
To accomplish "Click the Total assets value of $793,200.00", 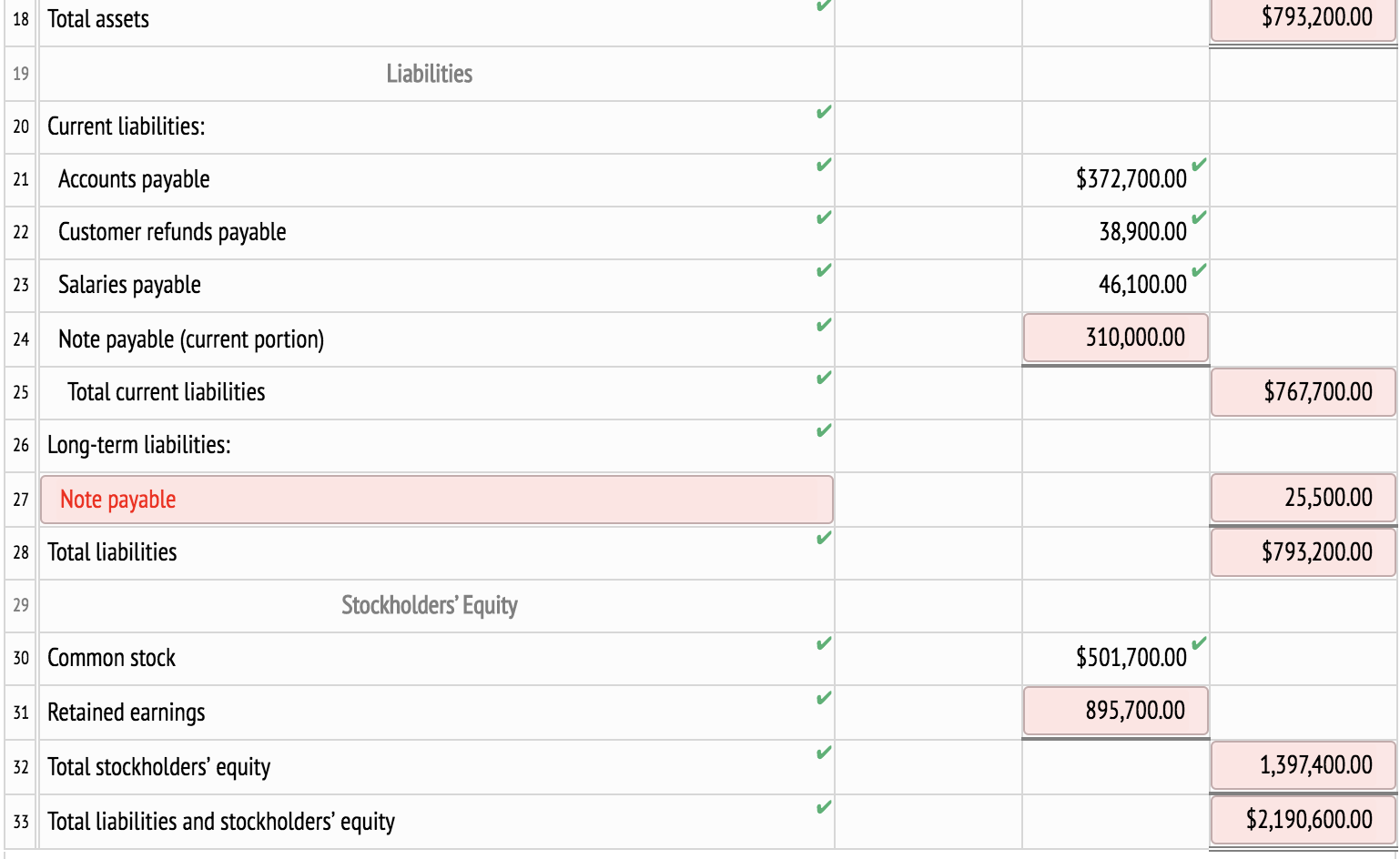I will click(1302, 16).
